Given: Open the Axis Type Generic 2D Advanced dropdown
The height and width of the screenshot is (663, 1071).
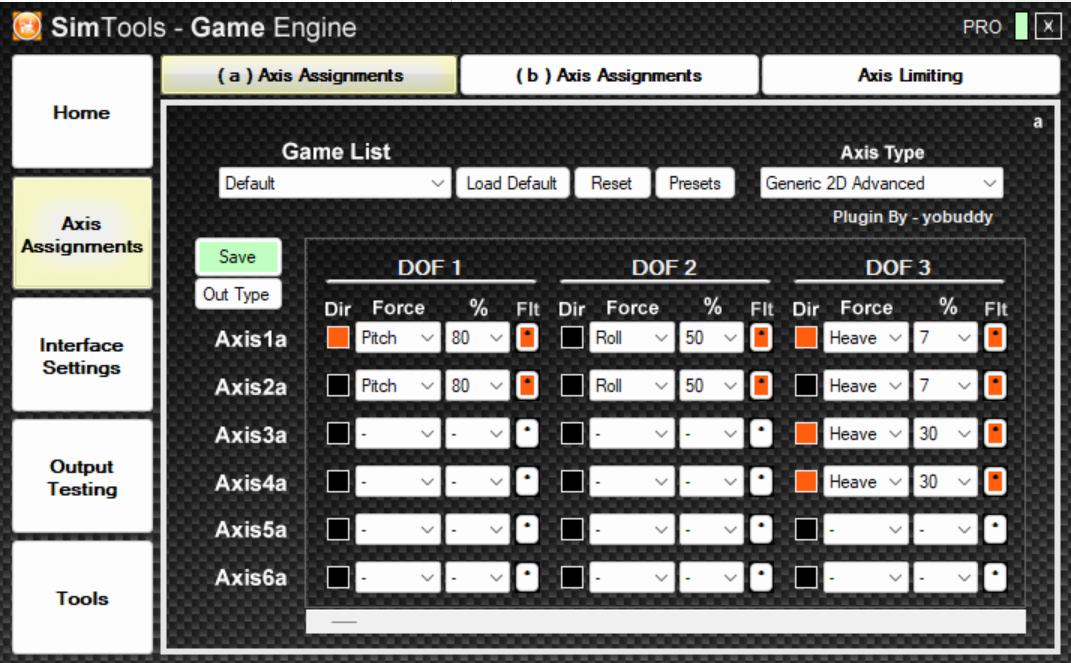Looking at the screenshot, I should pos(882,183).
